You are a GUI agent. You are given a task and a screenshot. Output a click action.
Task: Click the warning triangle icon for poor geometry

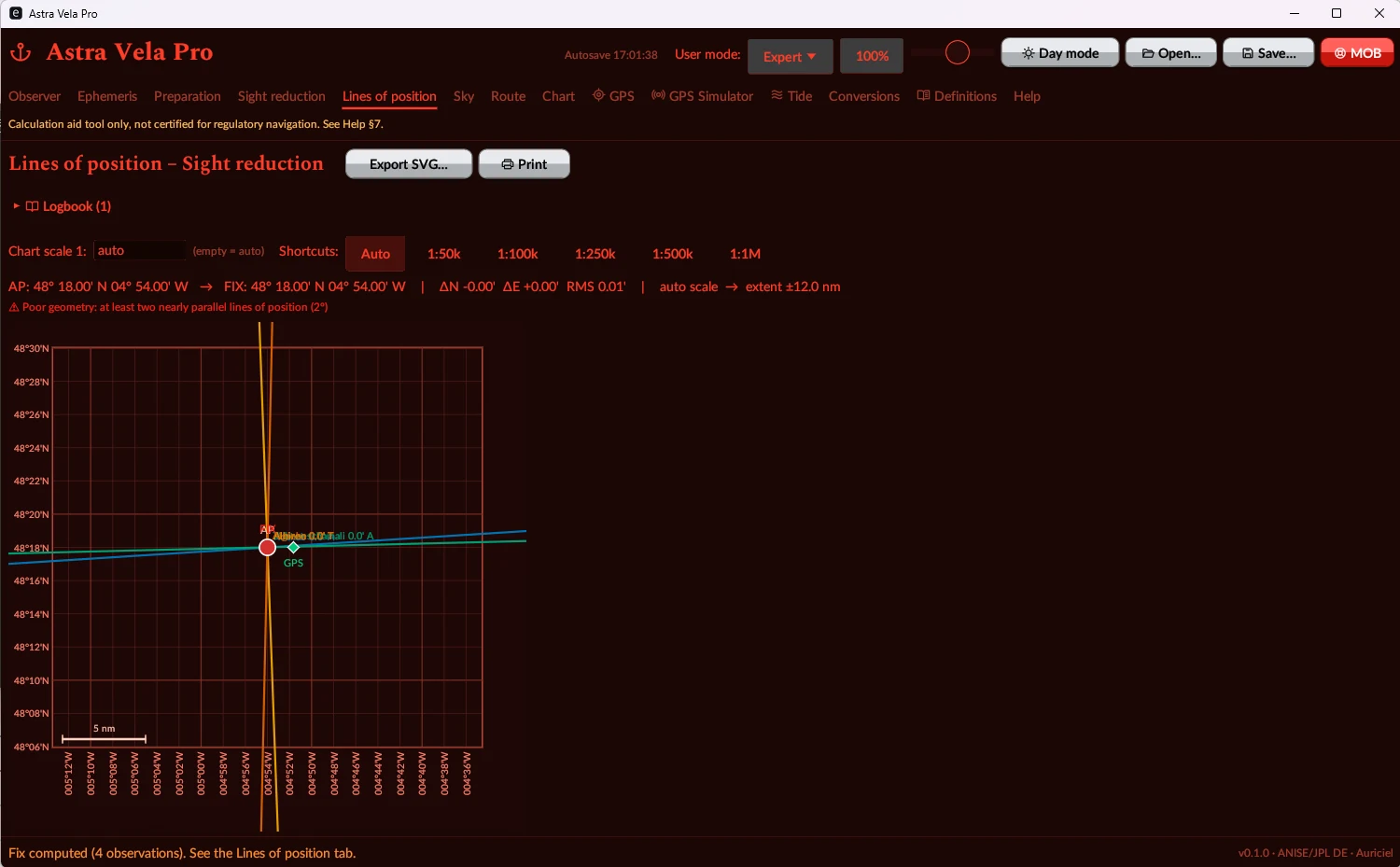click(x=14, y=307)
